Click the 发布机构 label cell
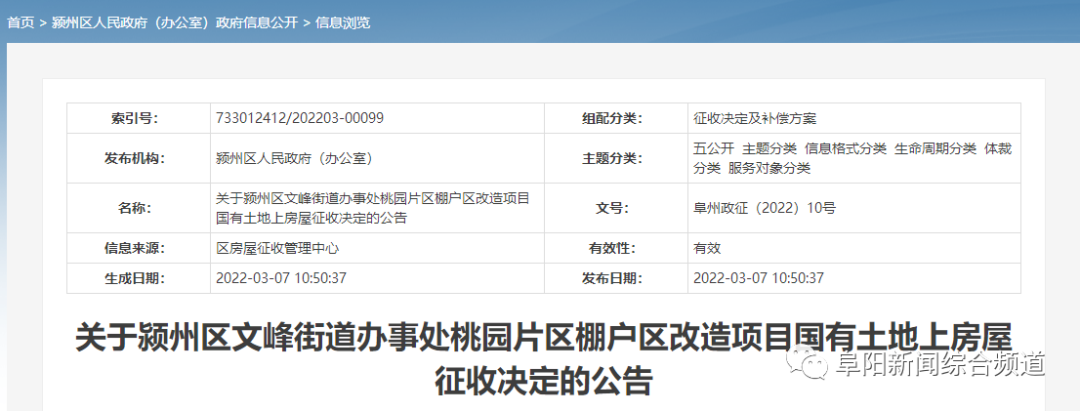This screenshot has width=1080, height=411. 138,158
